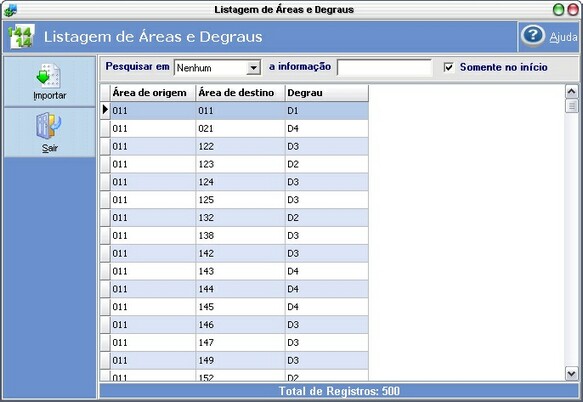Select destino cell 124

(240, 182)
